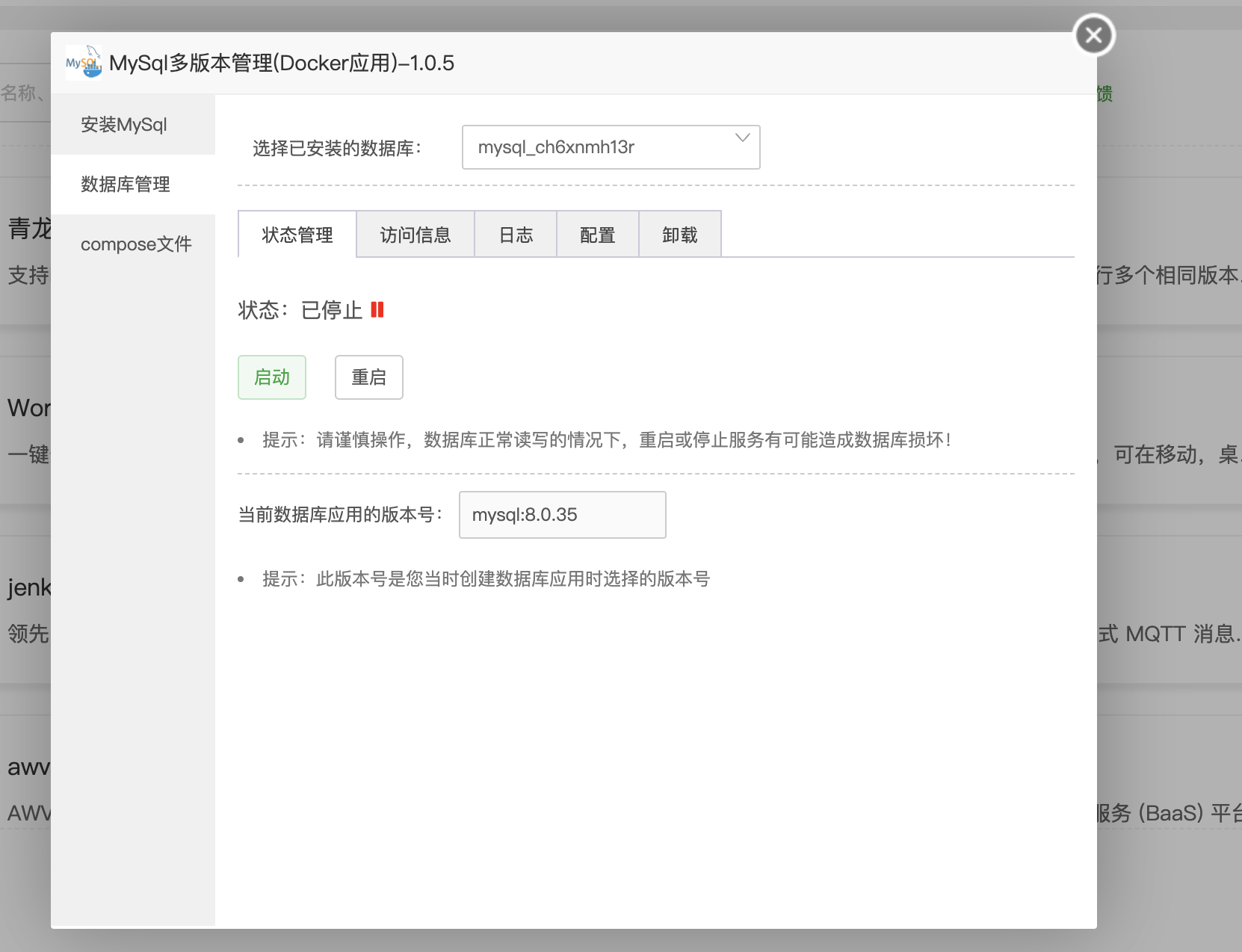Click the 选择已安装的数据库 label
The height and width of the screenshot is (952, 1242).
[338, 148]
